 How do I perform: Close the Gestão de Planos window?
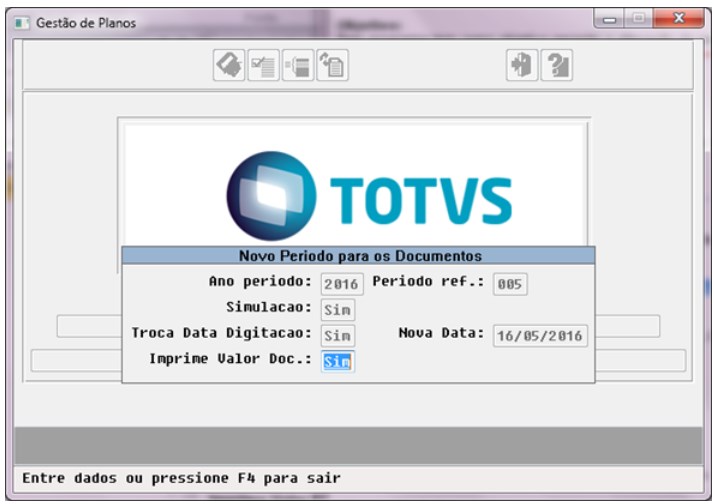[678, 19]
